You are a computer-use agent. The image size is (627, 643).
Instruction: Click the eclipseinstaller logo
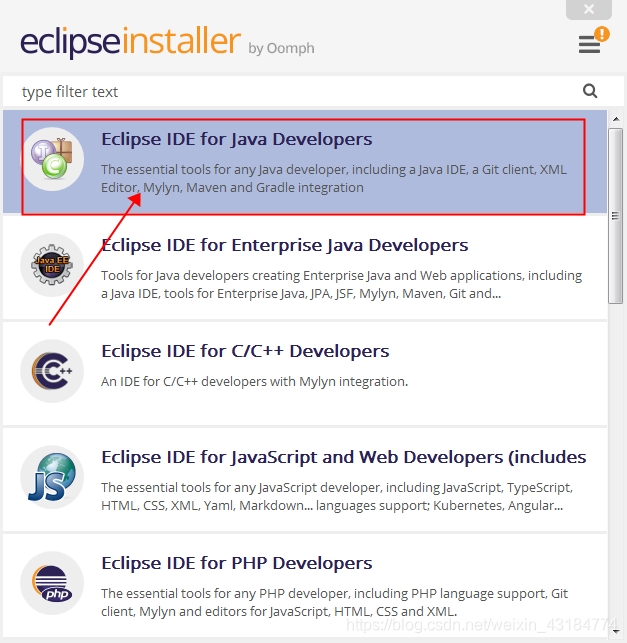[x=130, y=41]
